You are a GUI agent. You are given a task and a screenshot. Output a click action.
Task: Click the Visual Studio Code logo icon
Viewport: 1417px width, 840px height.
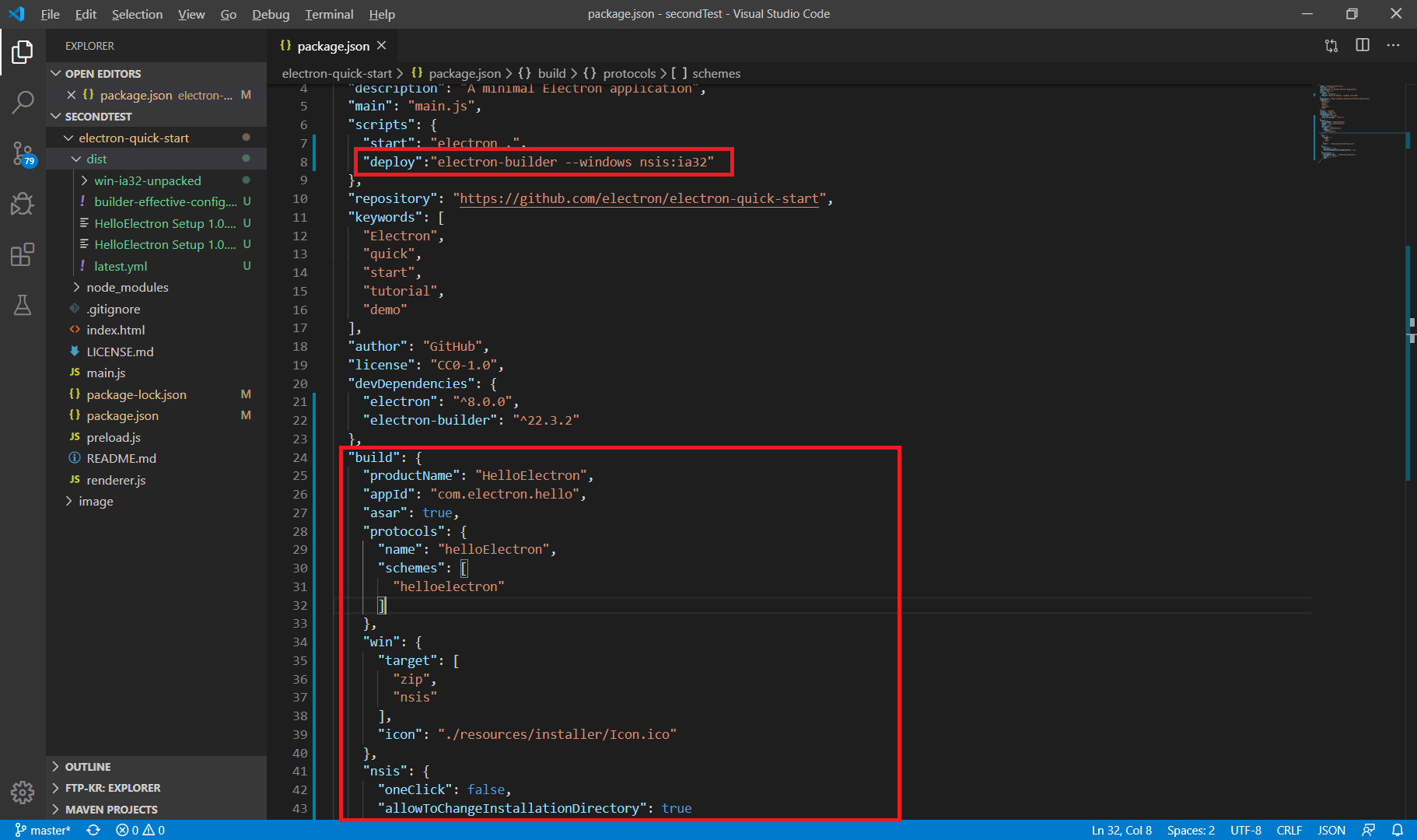[16, 14]
